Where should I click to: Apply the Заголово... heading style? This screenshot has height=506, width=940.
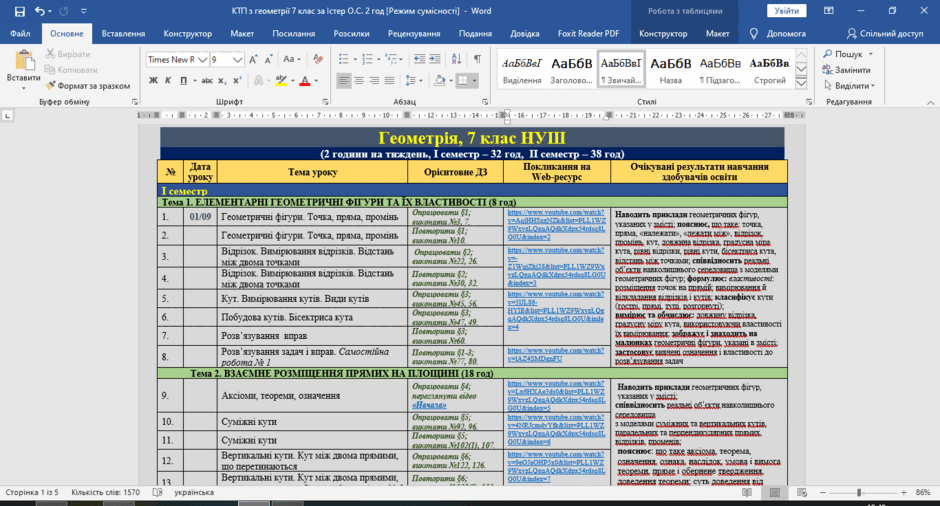(571, 69)
